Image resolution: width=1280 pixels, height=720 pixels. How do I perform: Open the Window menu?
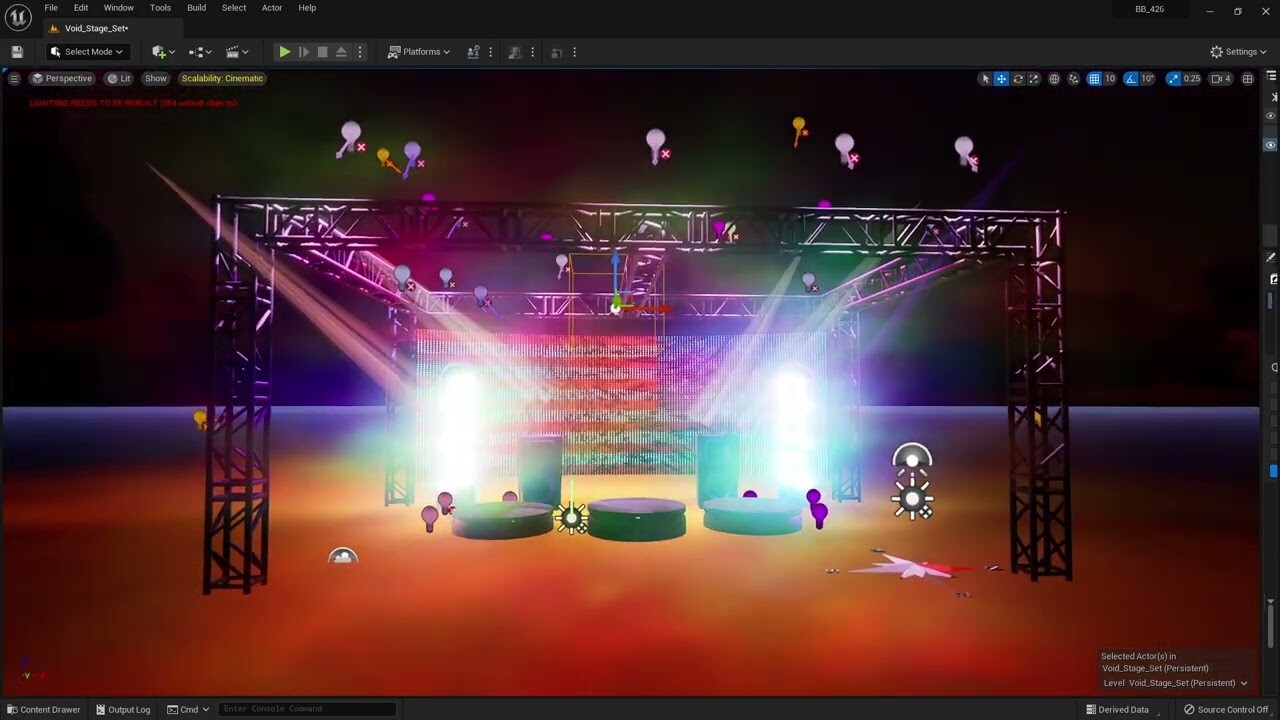click(119, 8)
